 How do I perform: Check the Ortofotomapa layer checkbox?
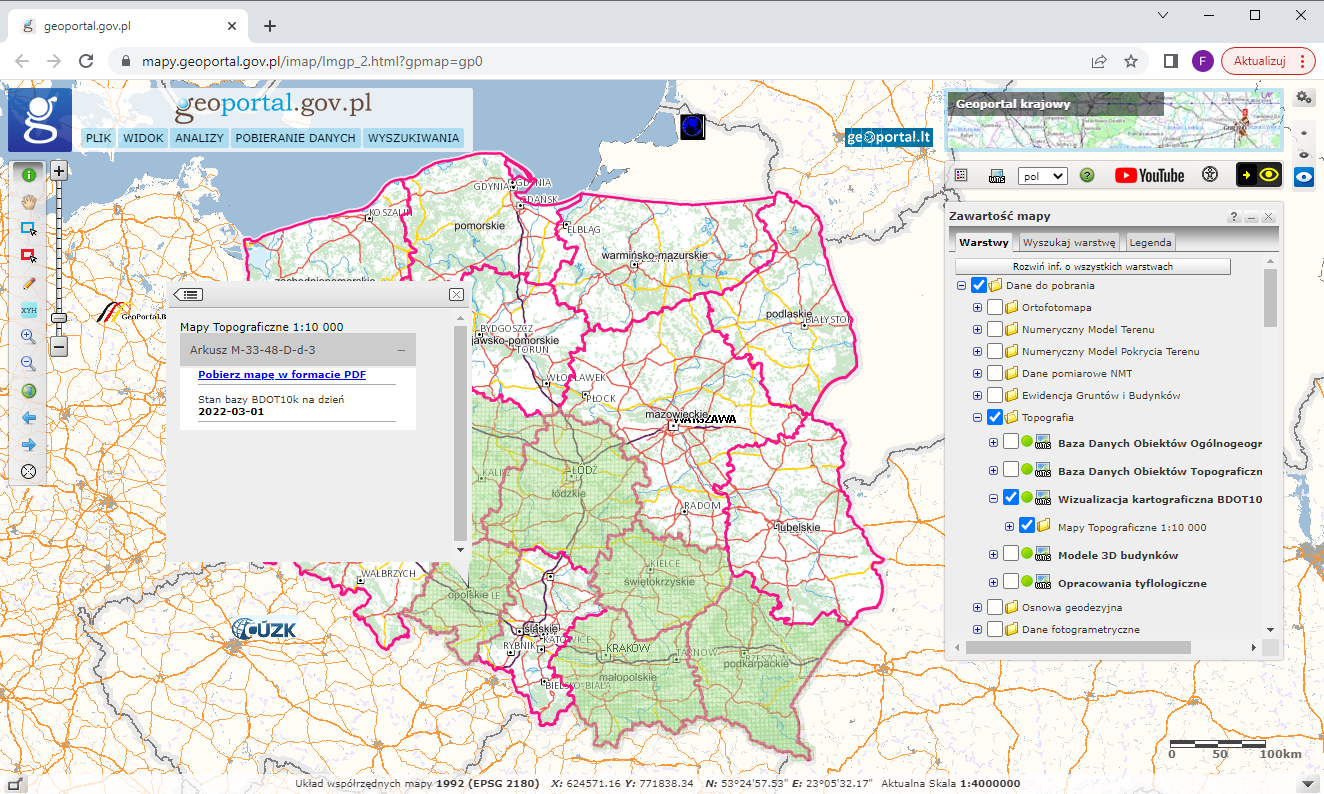pos(994,308)
